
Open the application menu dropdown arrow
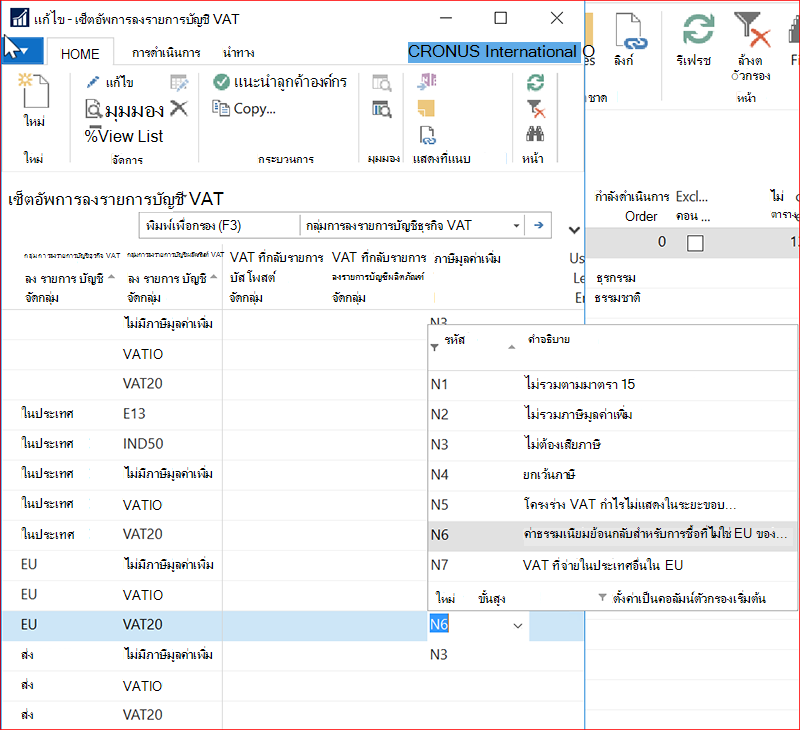click(22, 51)
